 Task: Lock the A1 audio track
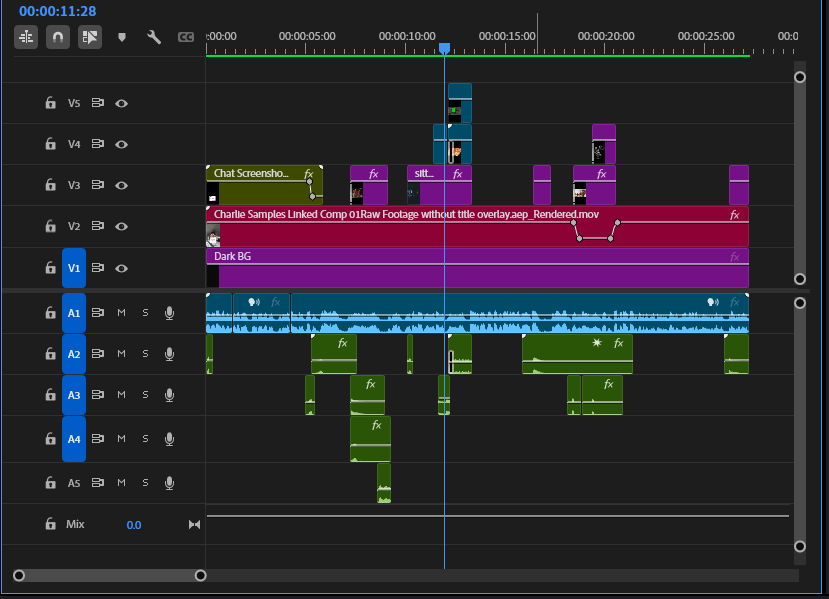point(50,313)
